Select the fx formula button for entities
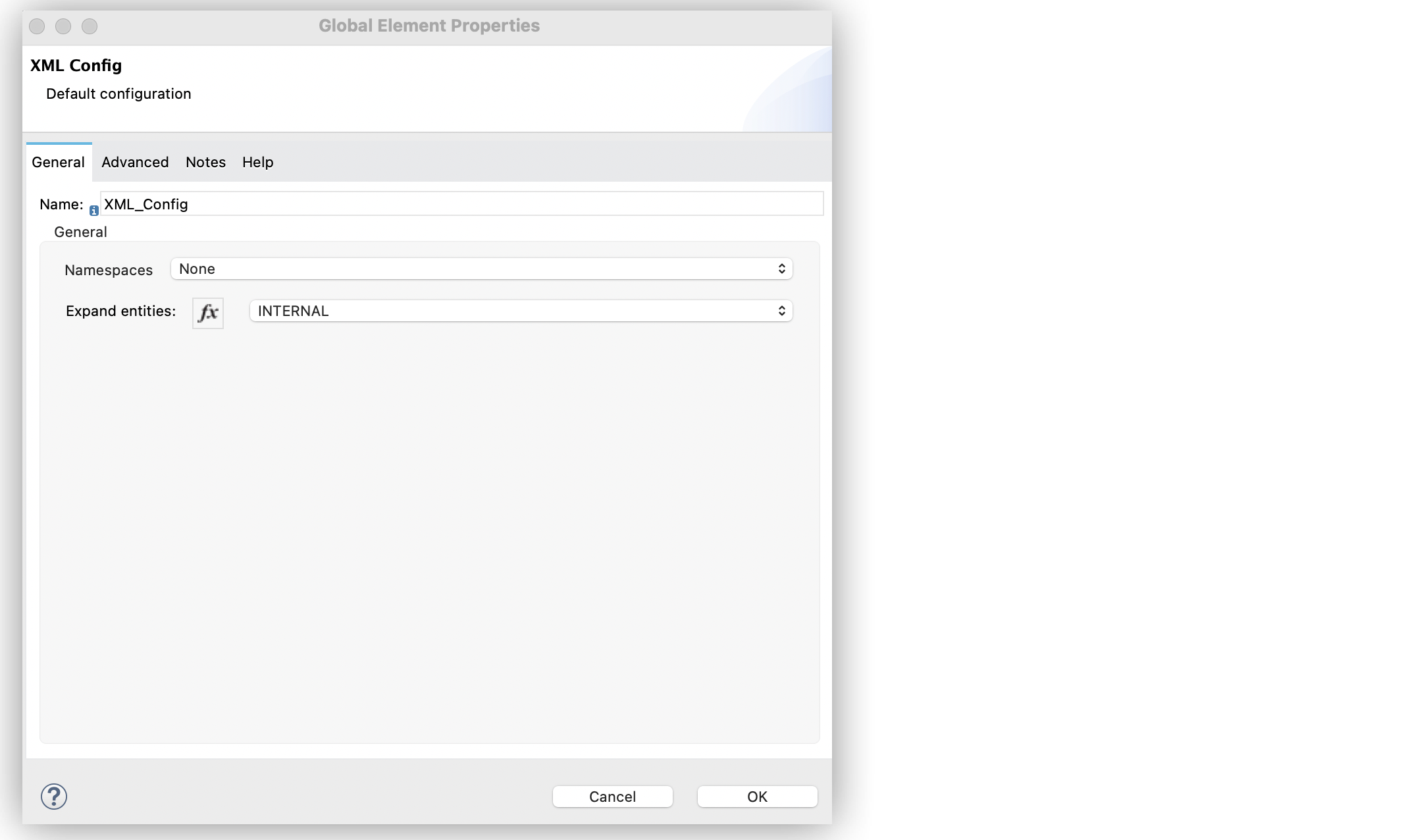 (207, 311)
